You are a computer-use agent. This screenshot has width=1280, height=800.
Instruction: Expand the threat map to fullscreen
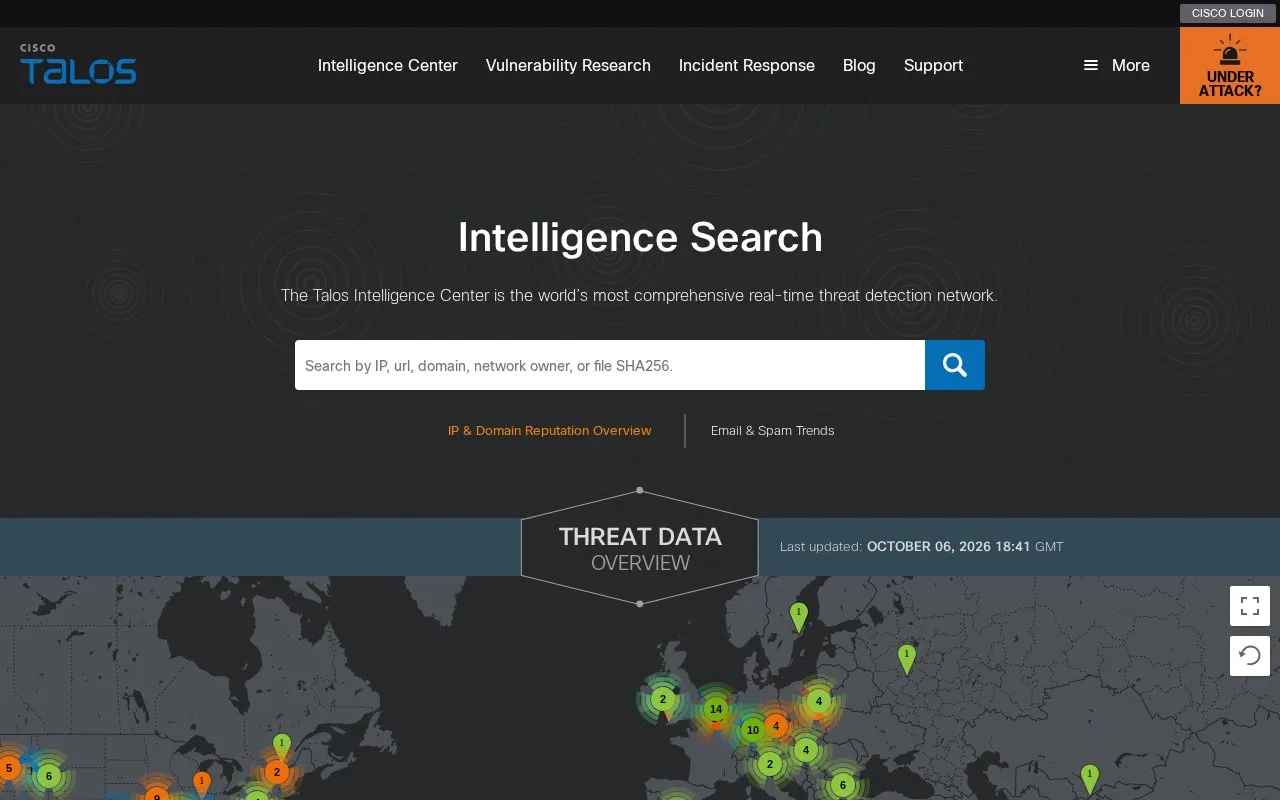[x=1250, y=606]
